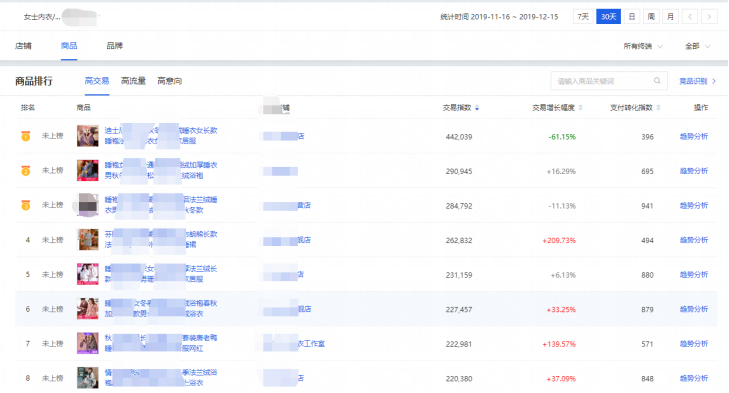Screen dimensions: 729x393
Task: Click the 442,039 transaction index value
Action: tap(459, 137)
